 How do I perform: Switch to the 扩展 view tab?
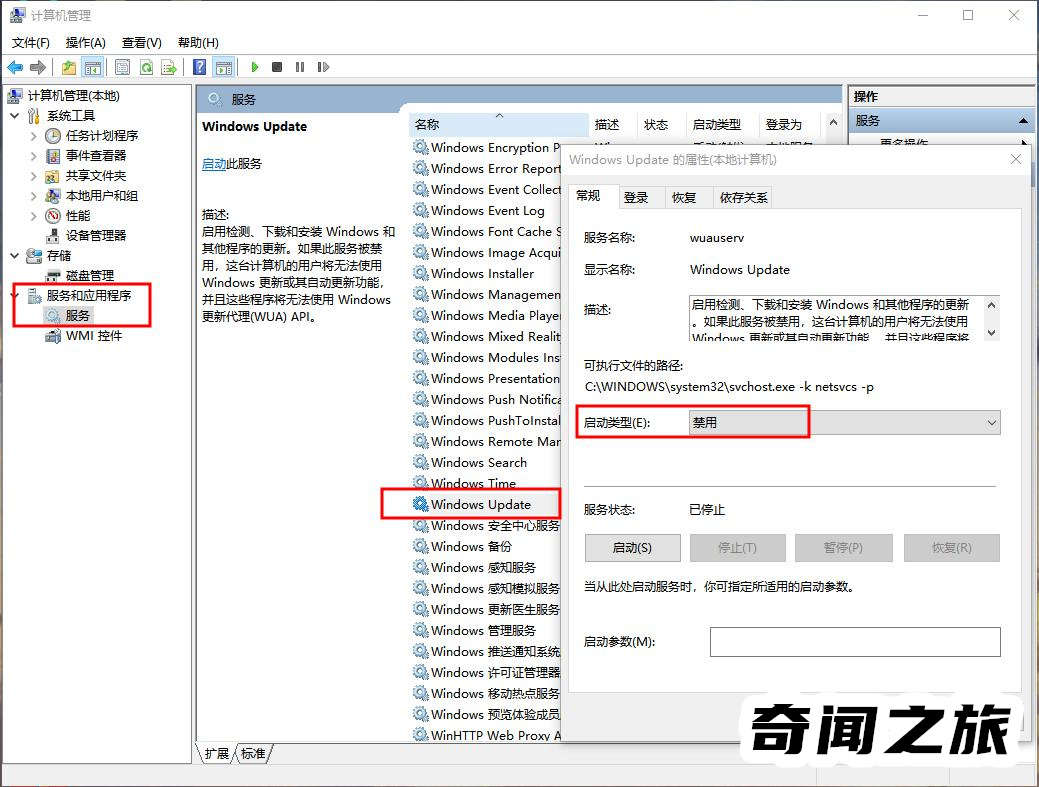216,753
